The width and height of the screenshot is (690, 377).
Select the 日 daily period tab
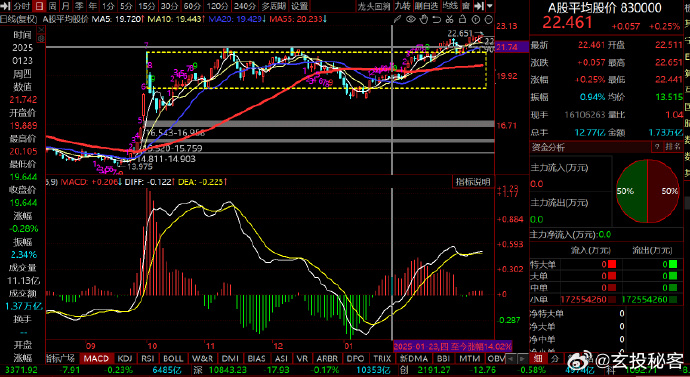[x=40, y=6]
